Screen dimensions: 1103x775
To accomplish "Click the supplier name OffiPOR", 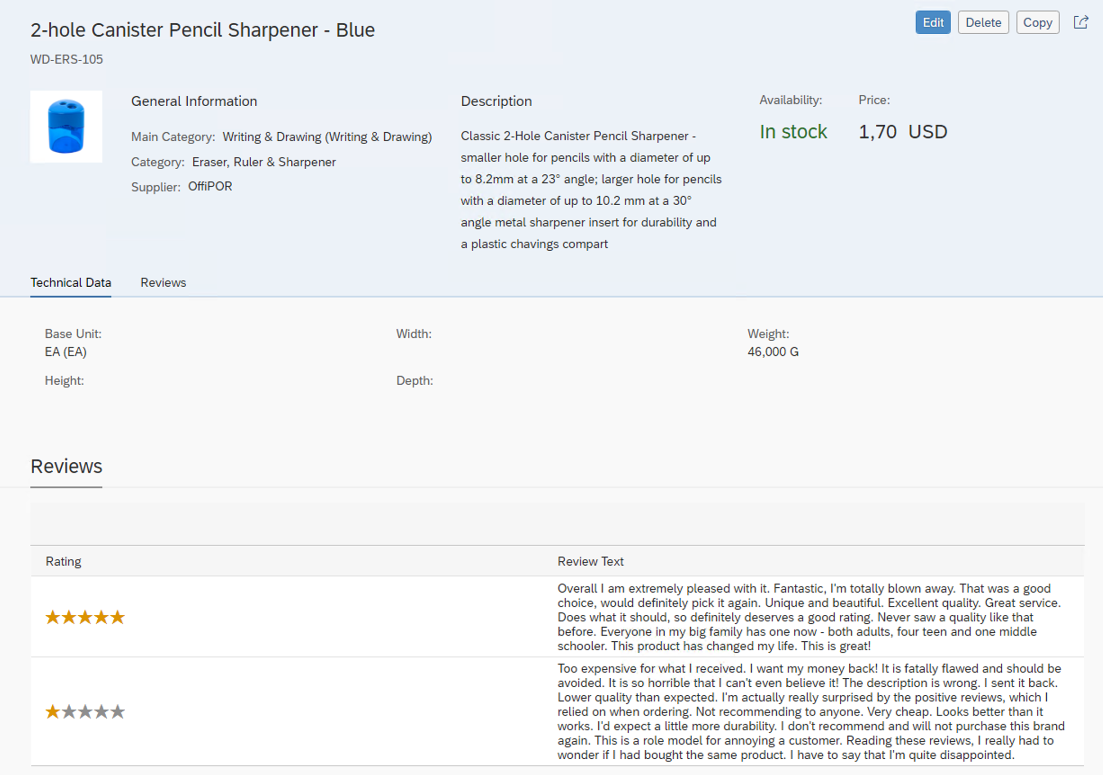I will tap(210, 187).
